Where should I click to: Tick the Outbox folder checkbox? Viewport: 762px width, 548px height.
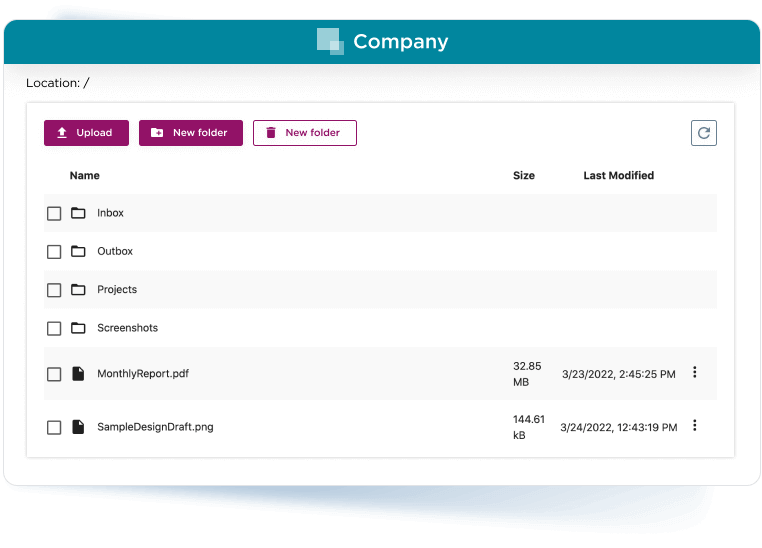tap(54, 252)
